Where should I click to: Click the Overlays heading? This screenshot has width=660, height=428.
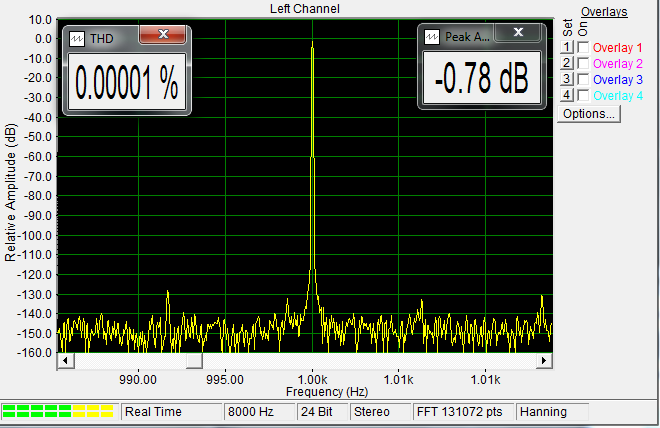[604, 12]
